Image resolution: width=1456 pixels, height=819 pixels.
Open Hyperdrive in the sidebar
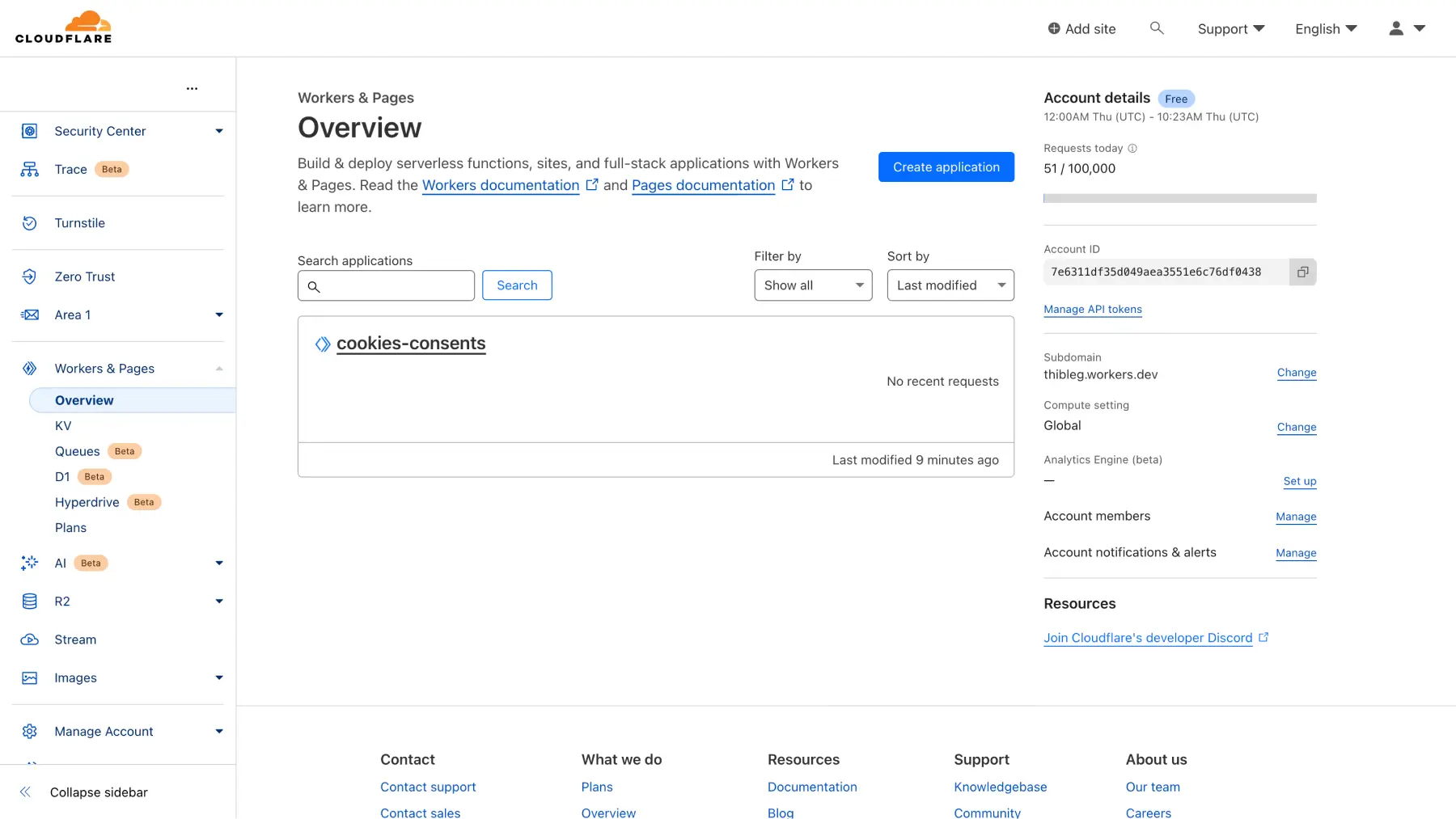[x=87, y=502]
